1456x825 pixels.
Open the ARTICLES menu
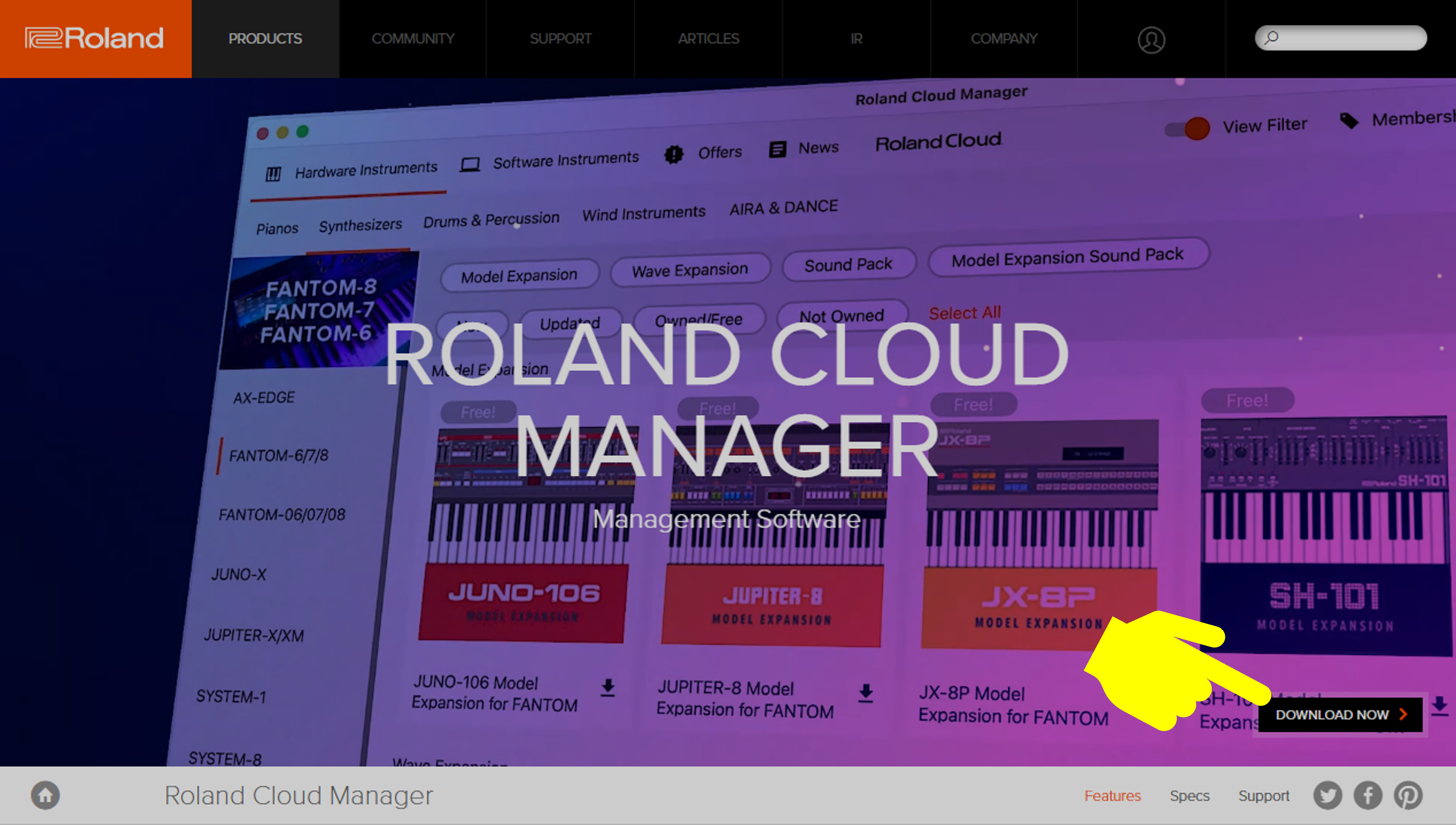708,38
